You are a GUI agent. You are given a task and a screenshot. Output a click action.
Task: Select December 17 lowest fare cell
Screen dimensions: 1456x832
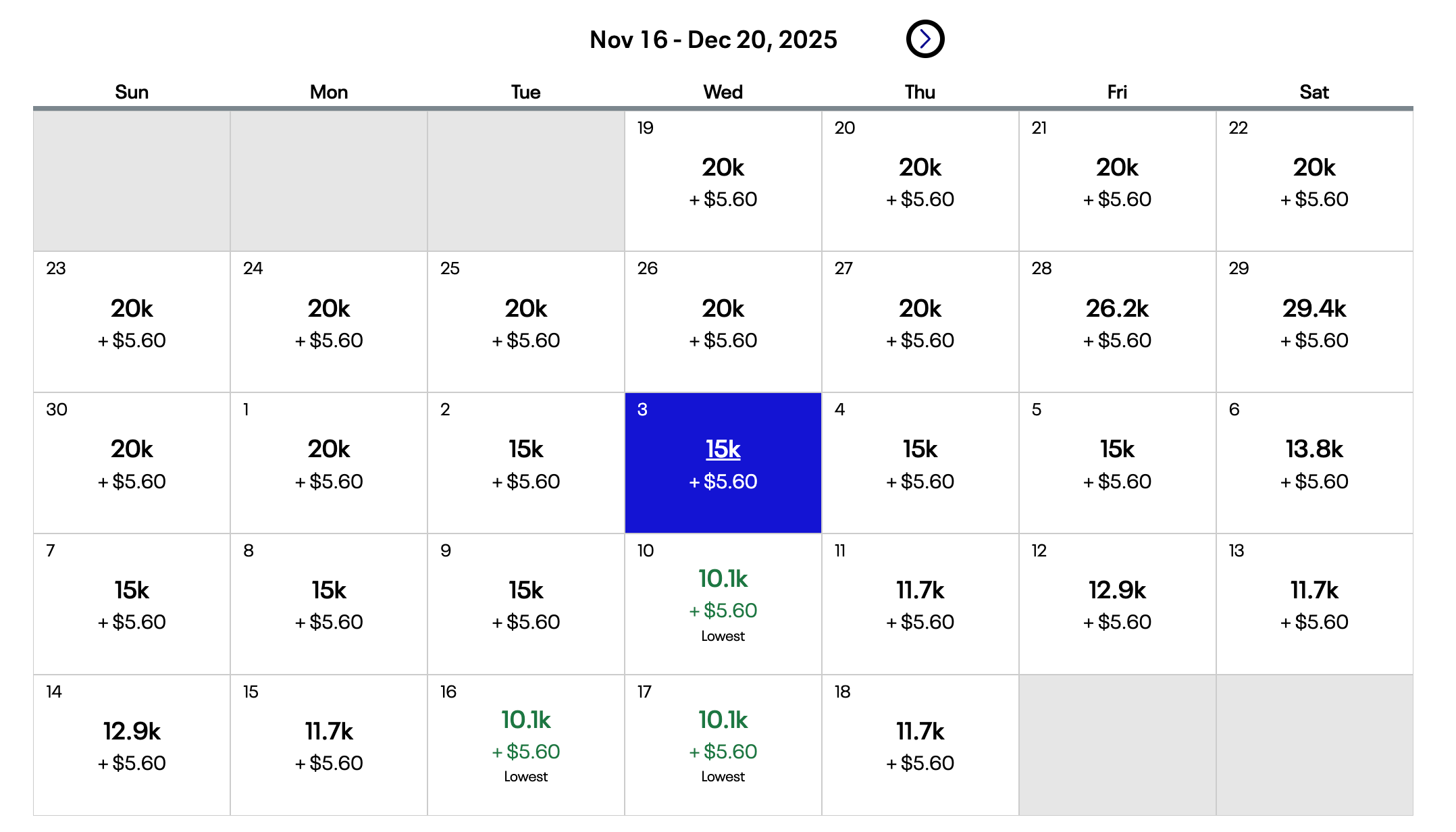tap(723, 745)
